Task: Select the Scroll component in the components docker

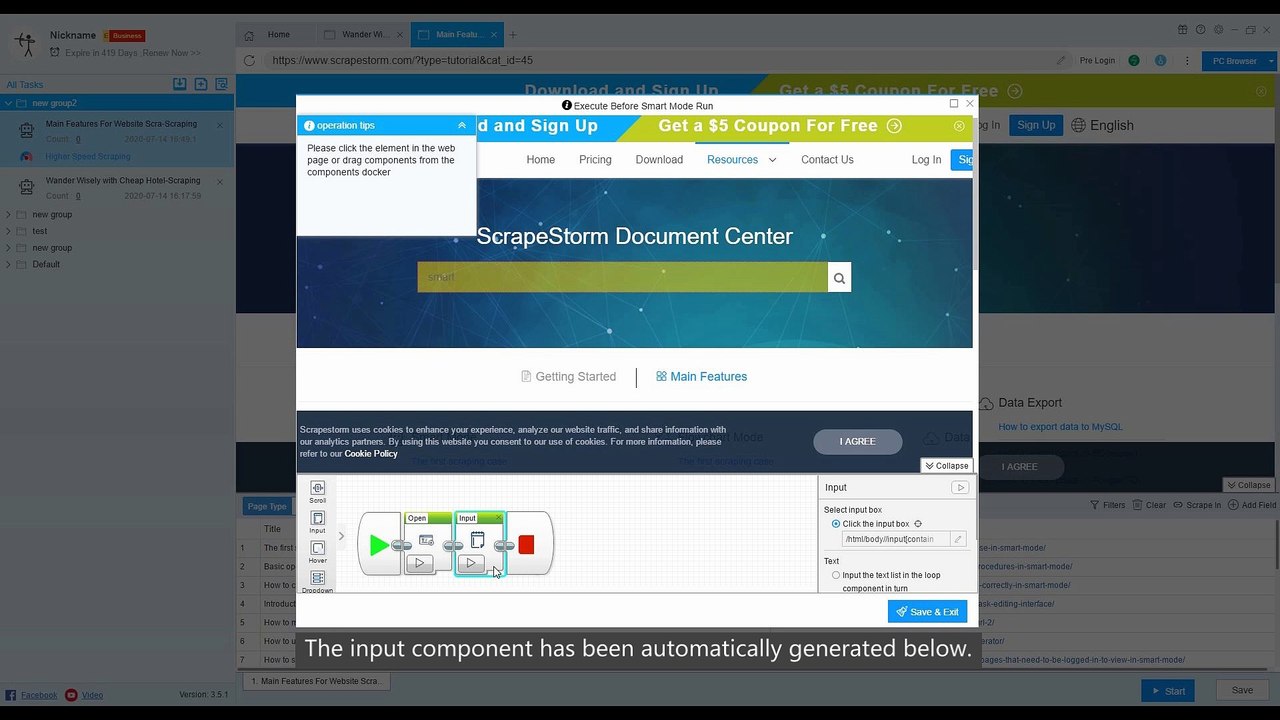Action: point(317,491)
